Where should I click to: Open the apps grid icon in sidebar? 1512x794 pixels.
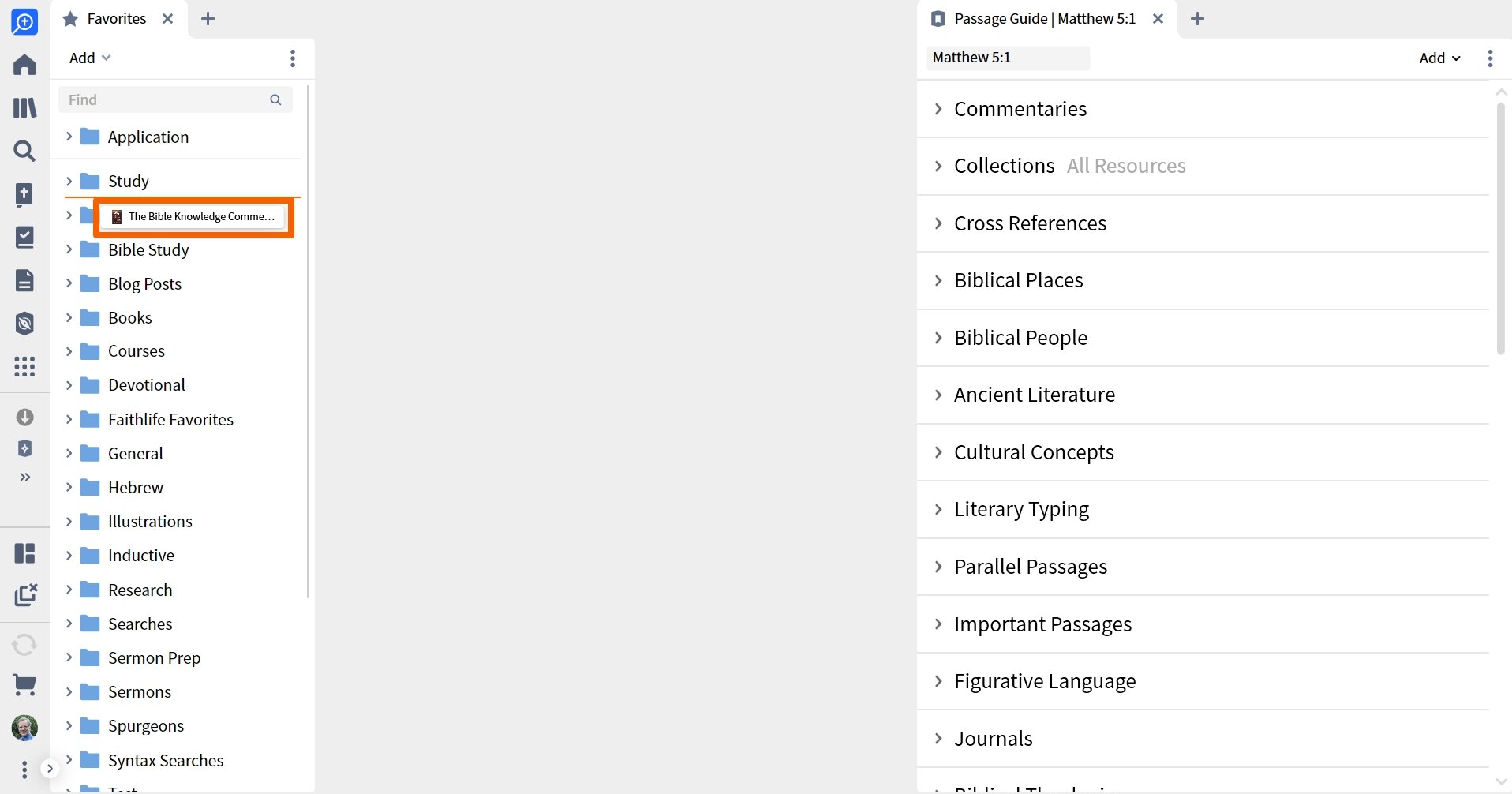click(24, 366)
